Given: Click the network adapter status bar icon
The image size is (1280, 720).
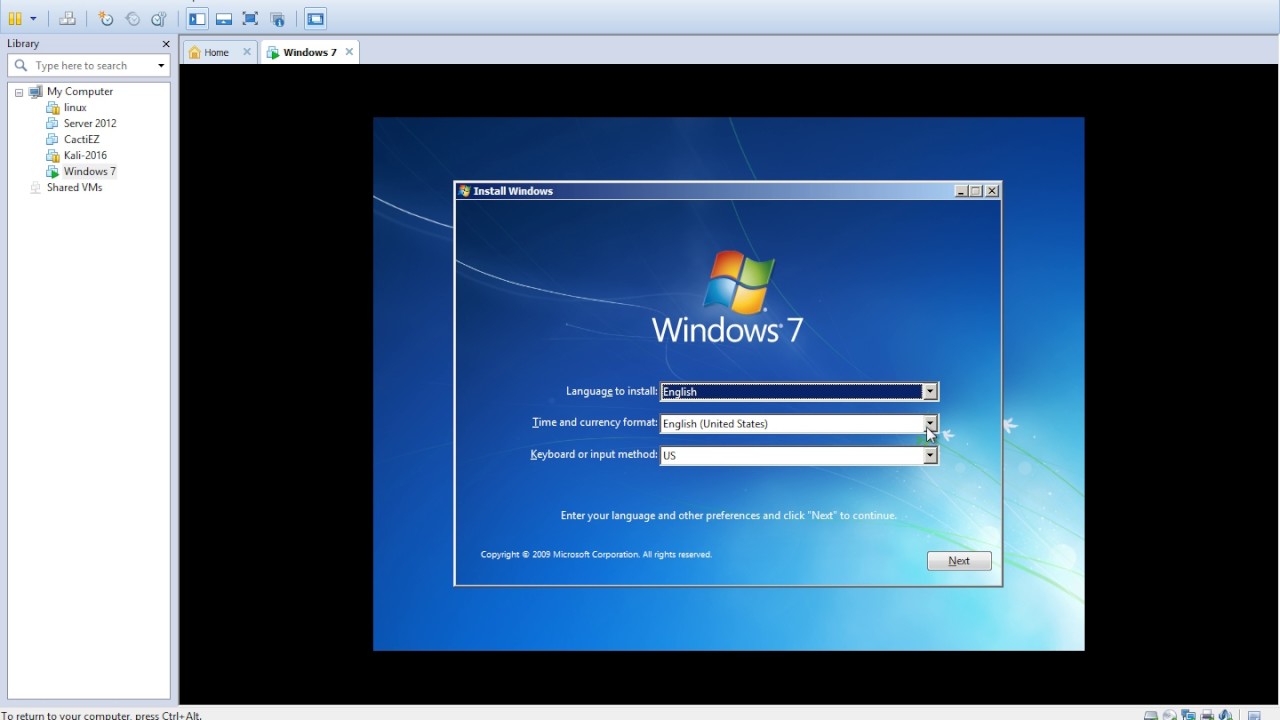Looking at the screenshot, I should pyautogui.click(x=1188, y=715).
